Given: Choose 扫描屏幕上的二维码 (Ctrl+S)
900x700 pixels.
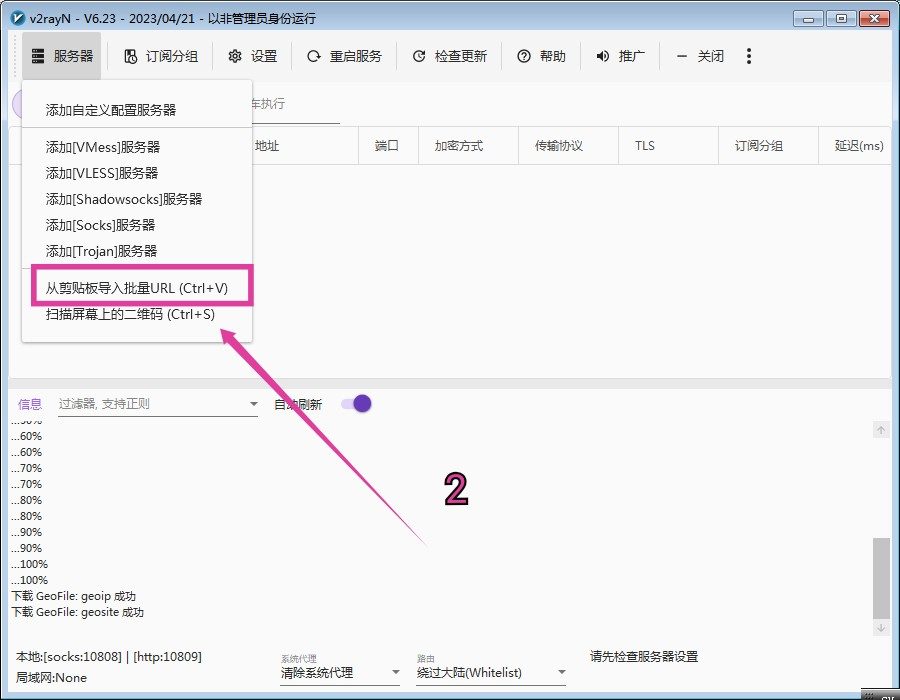Looking at the screenshot, I should [x=137, y=314].
